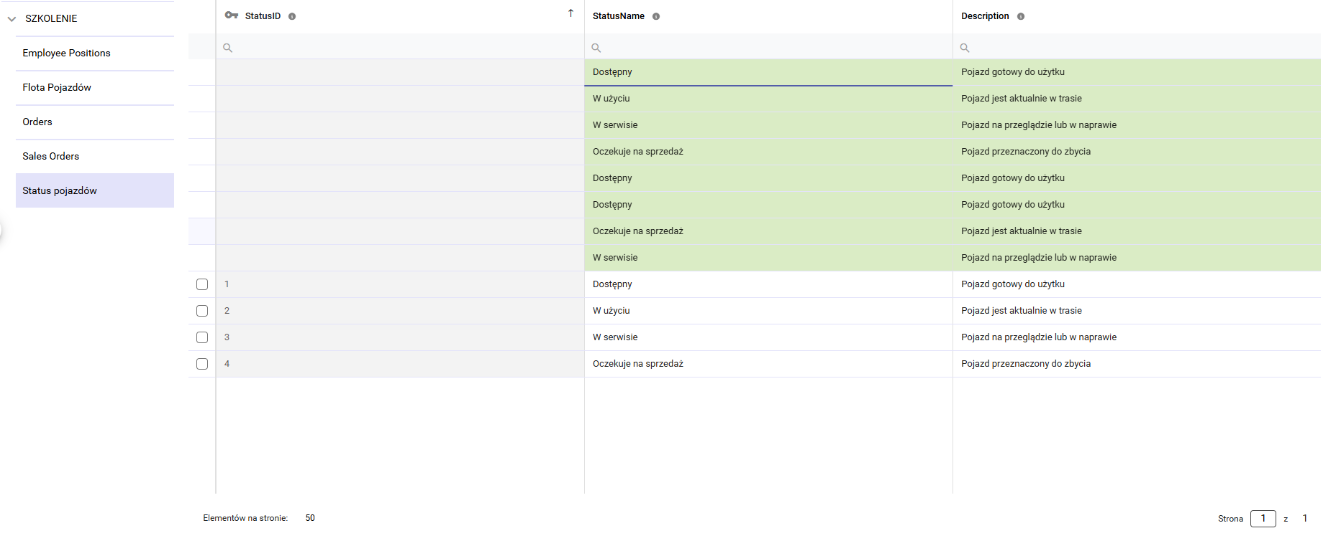
Task: Collapse the SZKOLENIE group chevron
Action: coord(12,18)
